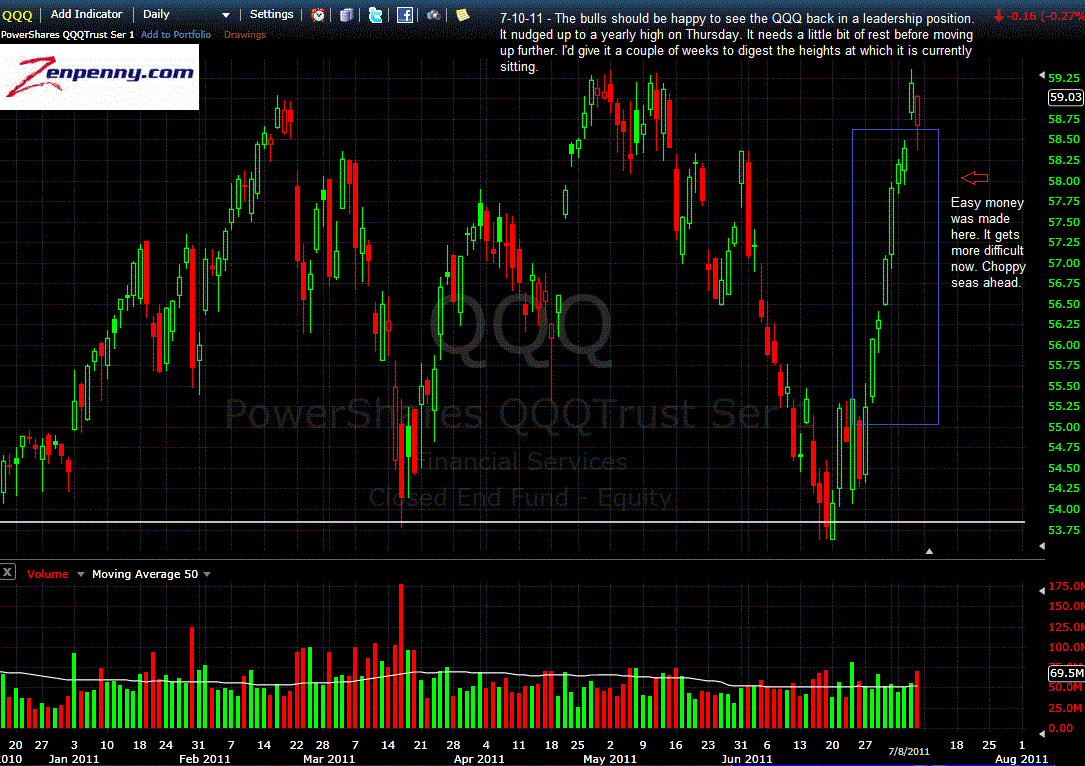The width and height of the screenshot is (1085, 766).
Task: Expand the Moving Average 50 dropdown arrow
Action: [x=207, y=574]
